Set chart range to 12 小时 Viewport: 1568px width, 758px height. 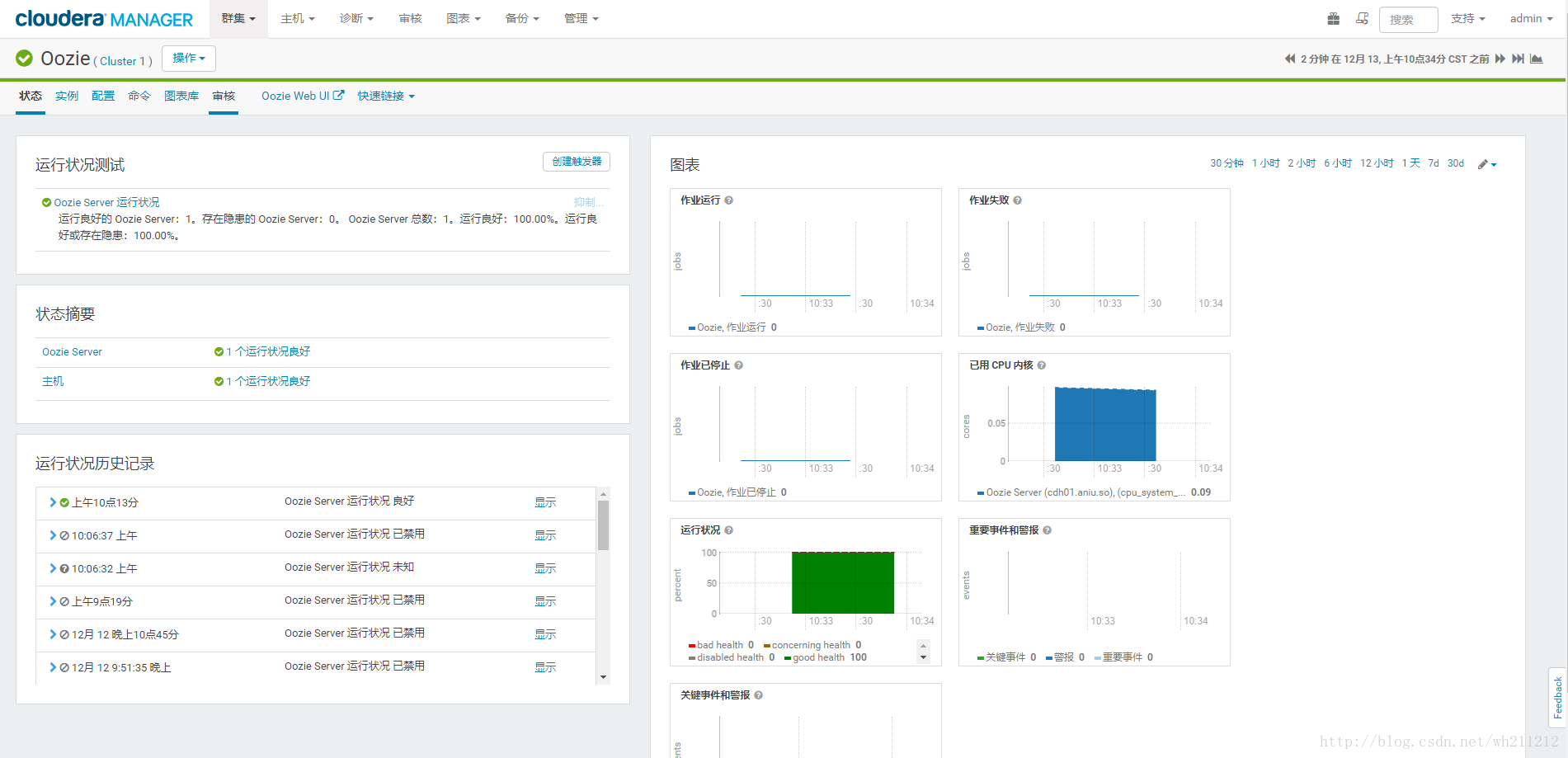coord(1377,163)
